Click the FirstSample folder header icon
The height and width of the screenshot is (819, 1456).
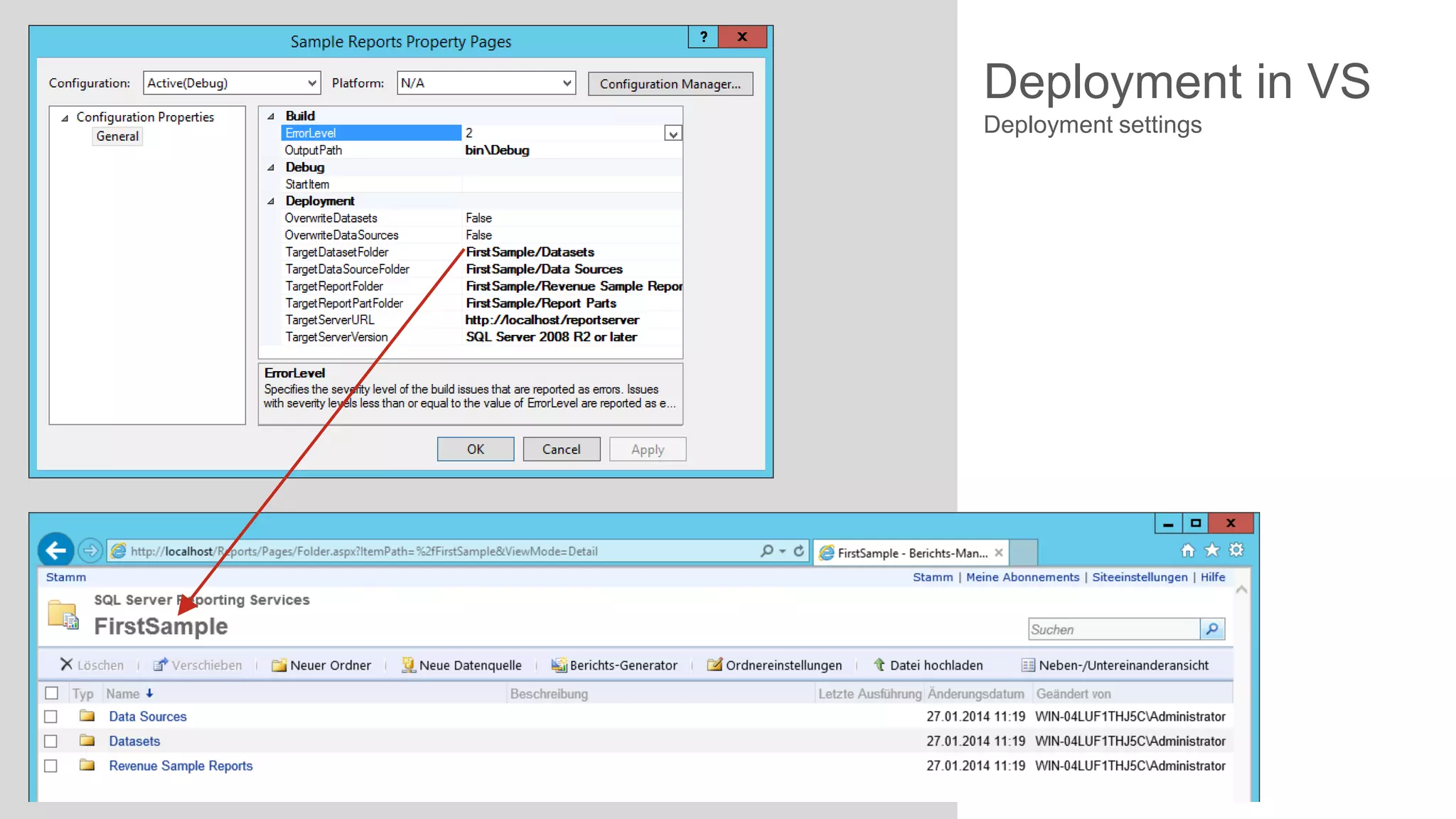coord(63,614)
